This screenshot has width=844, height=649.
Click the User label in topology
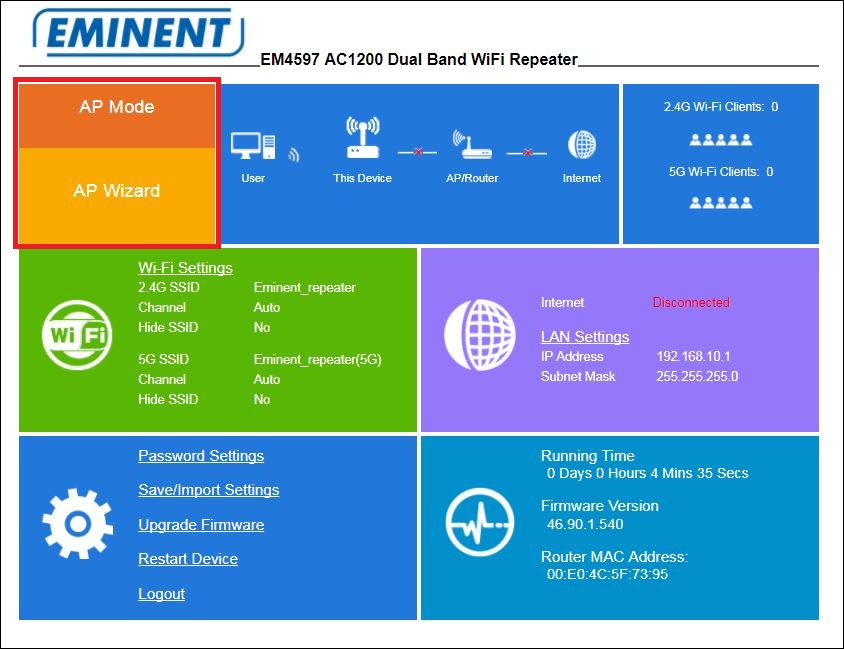(253, 178)
